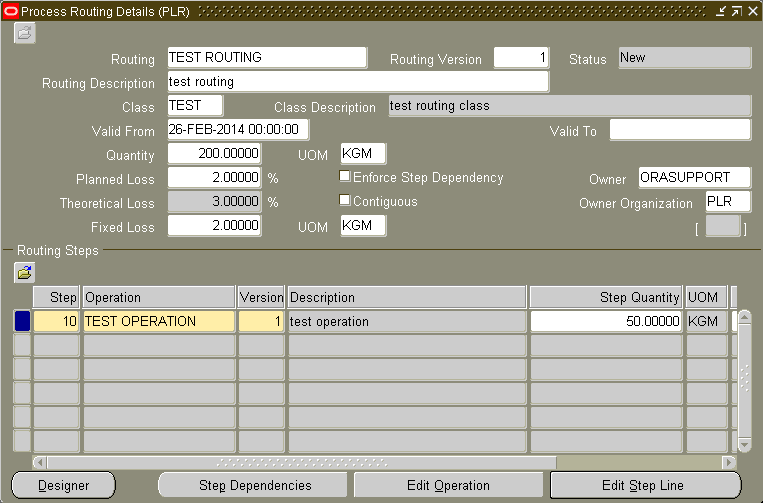Viewport: 763px width, 503px height.
Task: Edit the Routing name field
Action: click(267, 57)
